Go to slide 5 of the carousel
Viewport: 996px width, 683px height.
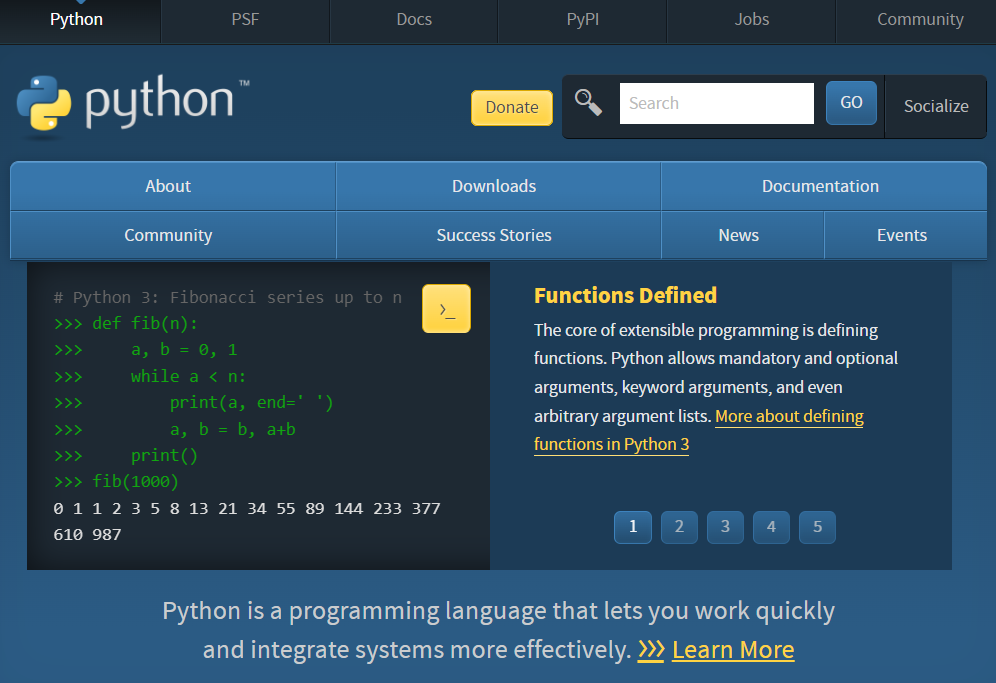tap(818, 527)
